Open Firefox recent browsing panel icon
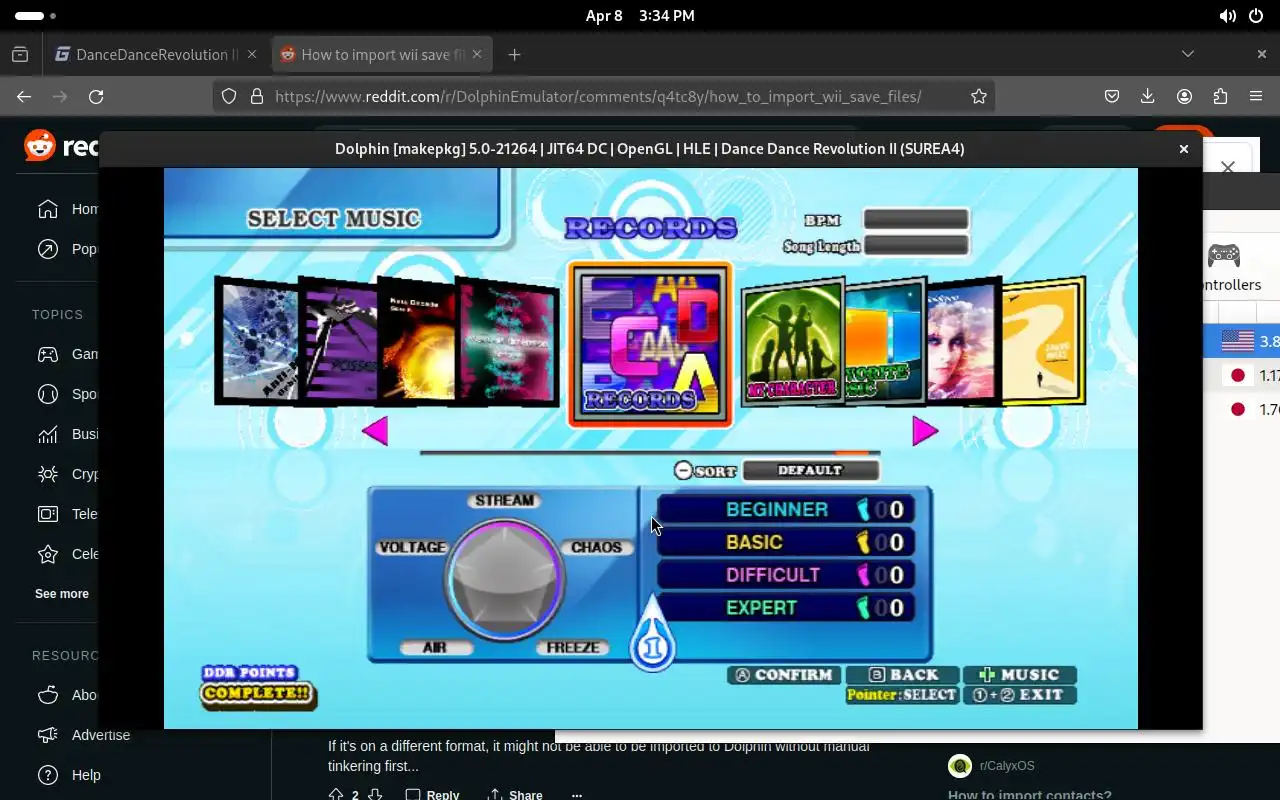The height and width of the screenshot is (800, 1280). point(20,55)
